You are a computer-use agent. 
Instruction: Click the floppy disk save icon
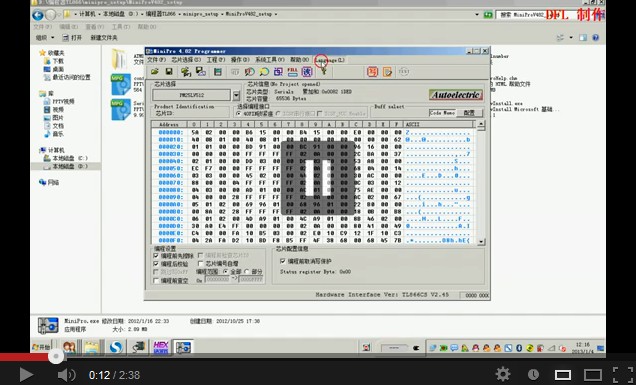(169, 72)
